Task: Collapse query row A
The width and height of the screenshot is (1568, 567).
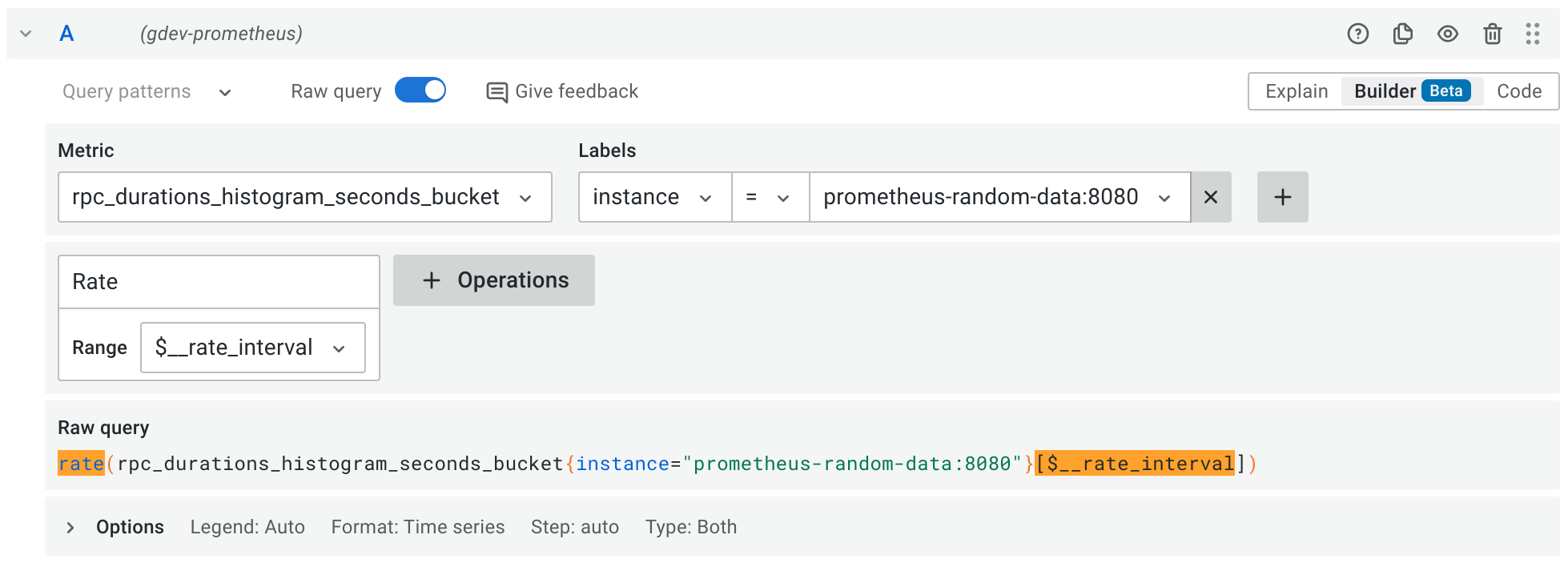Action: tap(26, 34)
